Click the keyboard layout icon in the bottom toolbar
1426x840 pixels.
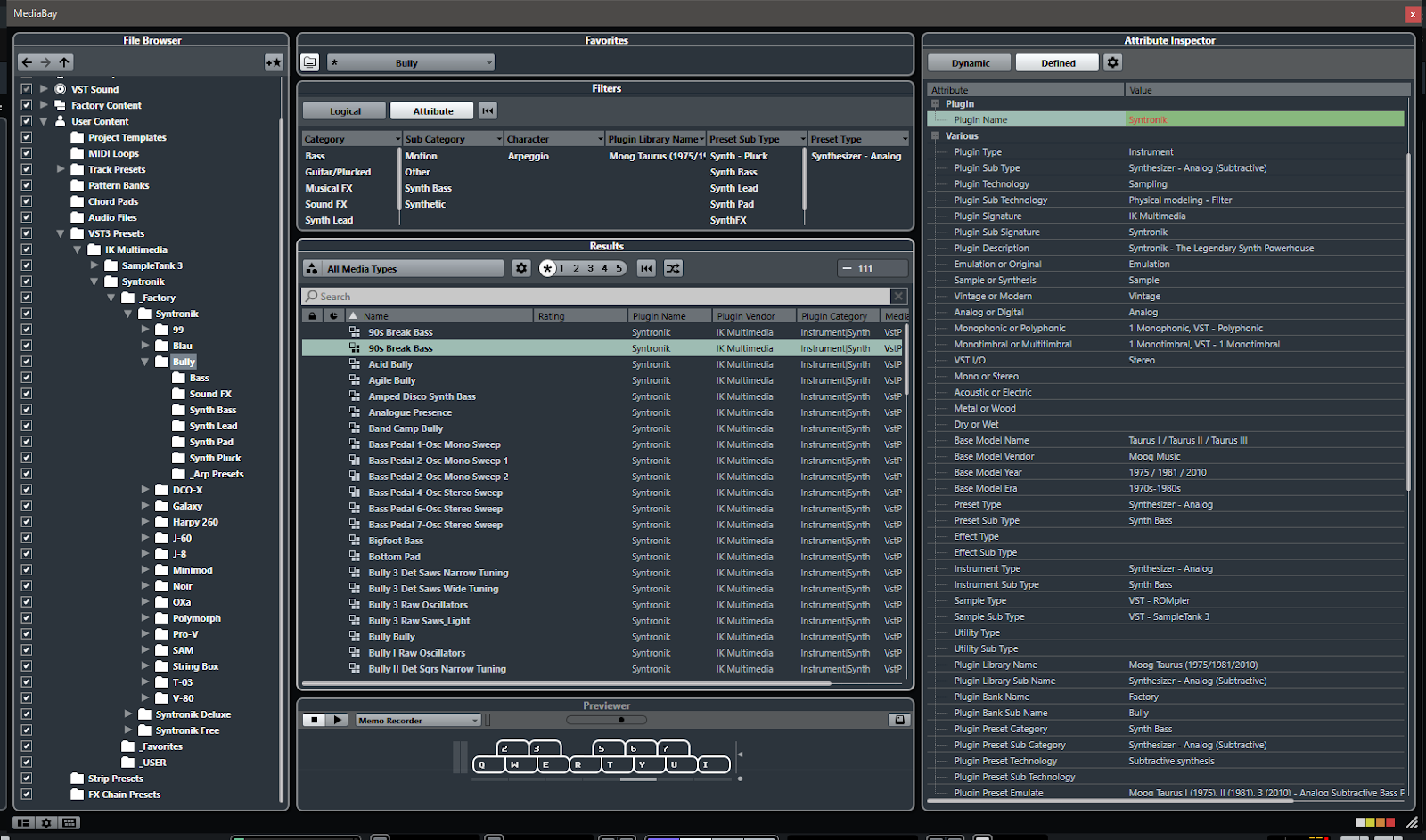coord(70,823)
